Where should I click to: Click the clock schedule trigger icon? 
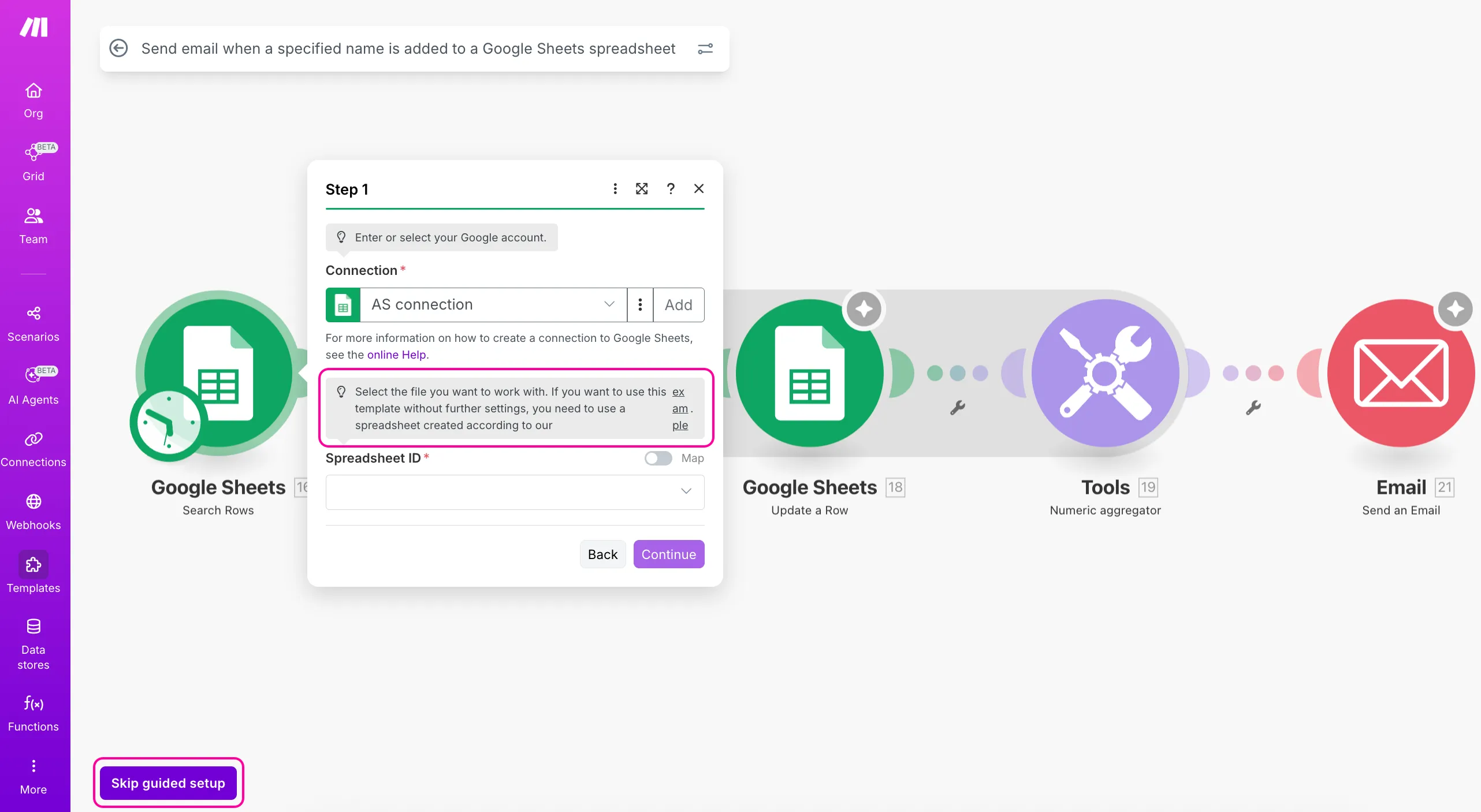pos(168,424)
